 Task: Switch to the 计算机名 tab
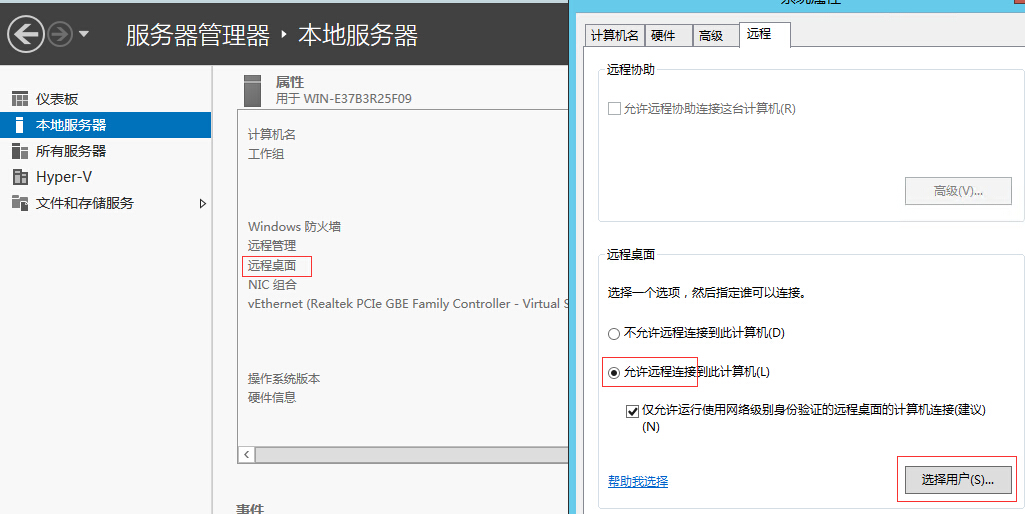click(614, 35)
